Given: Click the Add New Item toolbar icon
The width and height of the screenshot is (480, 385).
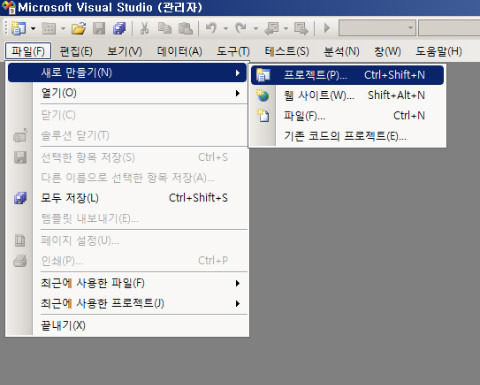Looking at the screenshot, I should point(49,28).
